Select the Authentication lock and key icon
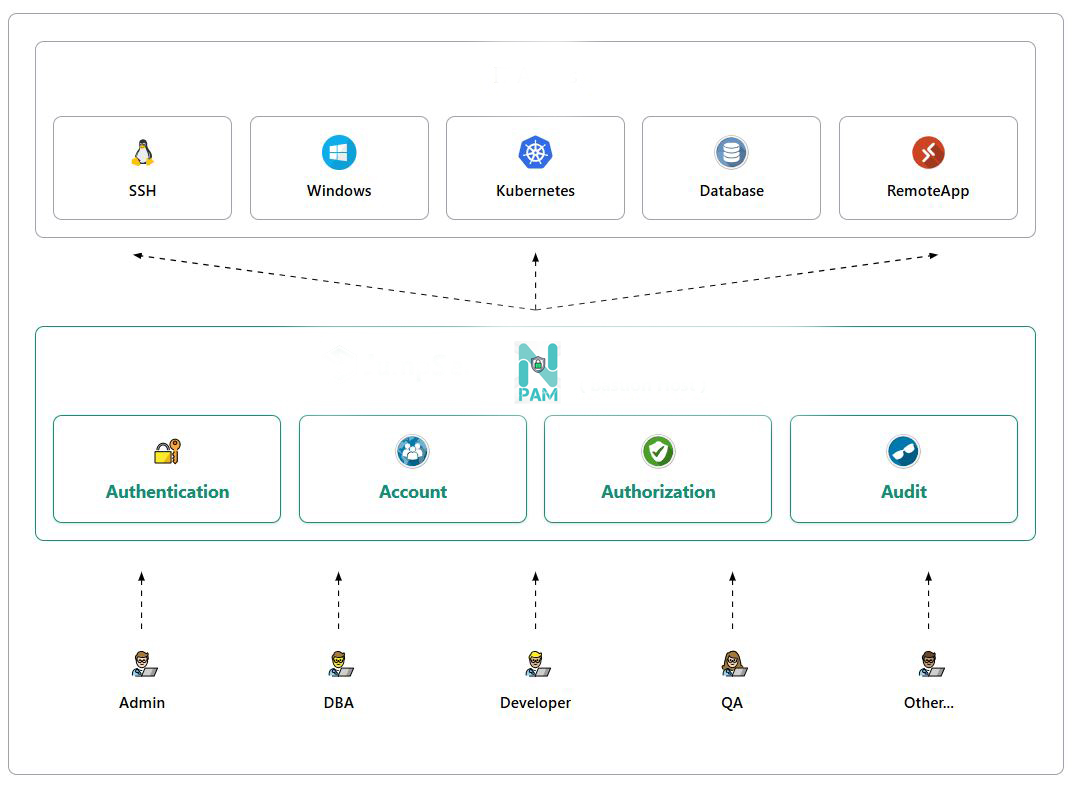This screenshot has height=787, width=1075. click(167, 452)
